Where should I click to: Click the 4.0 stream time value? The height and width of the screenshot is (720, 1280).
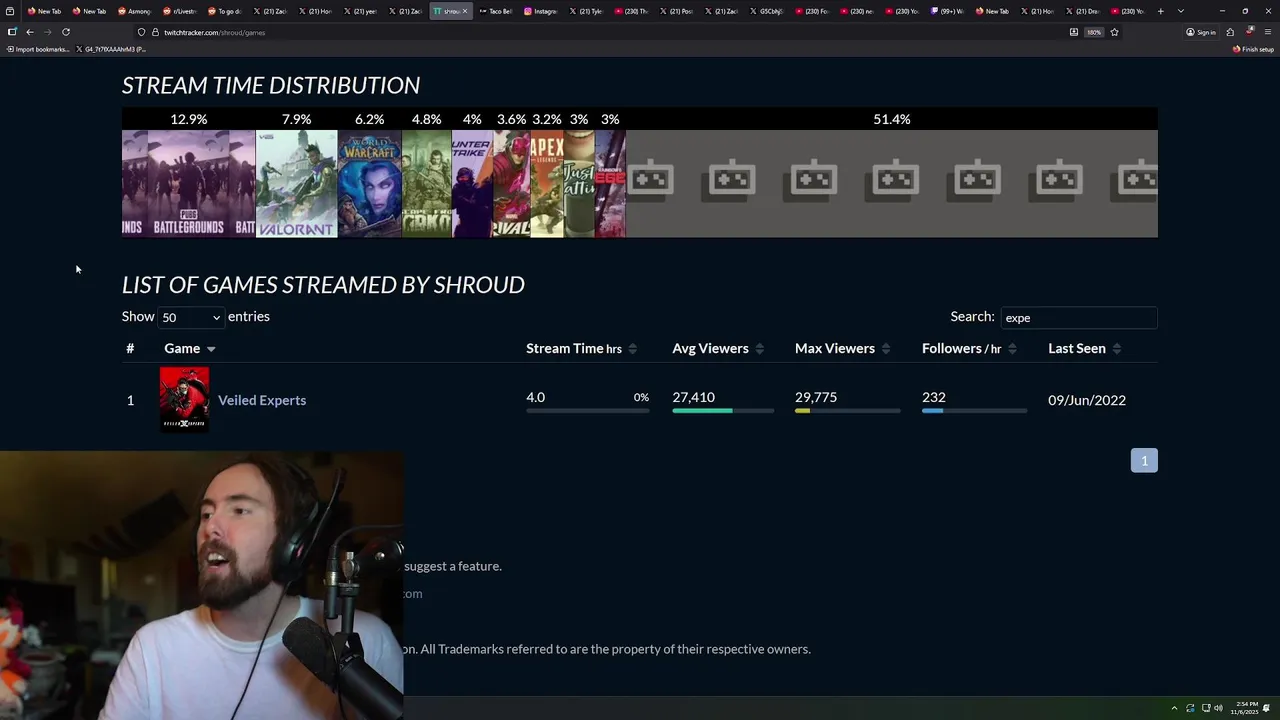click(x=536, y=397)
